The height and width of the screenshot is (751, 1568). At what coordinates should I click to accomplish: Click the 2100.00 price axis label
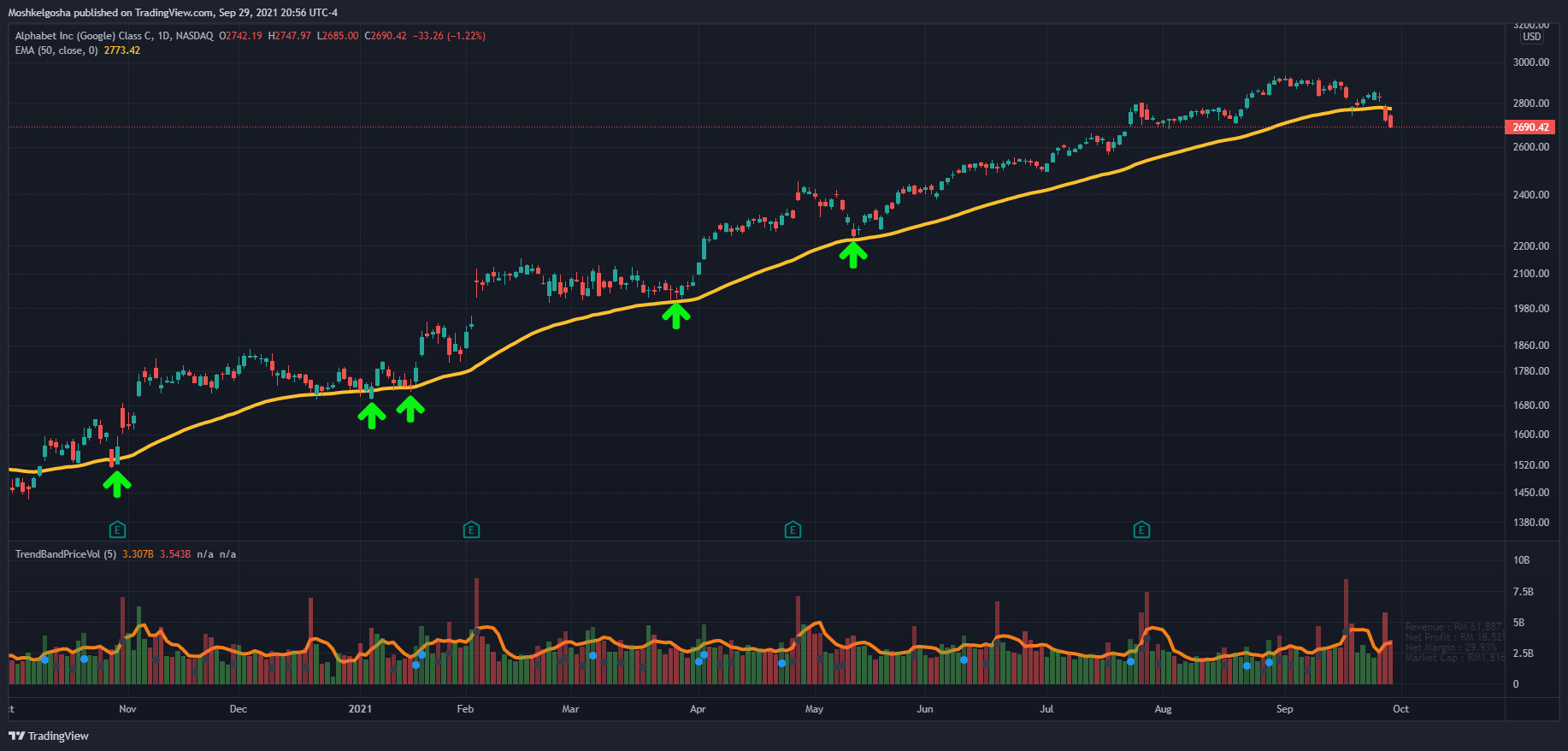(1530, 274)
